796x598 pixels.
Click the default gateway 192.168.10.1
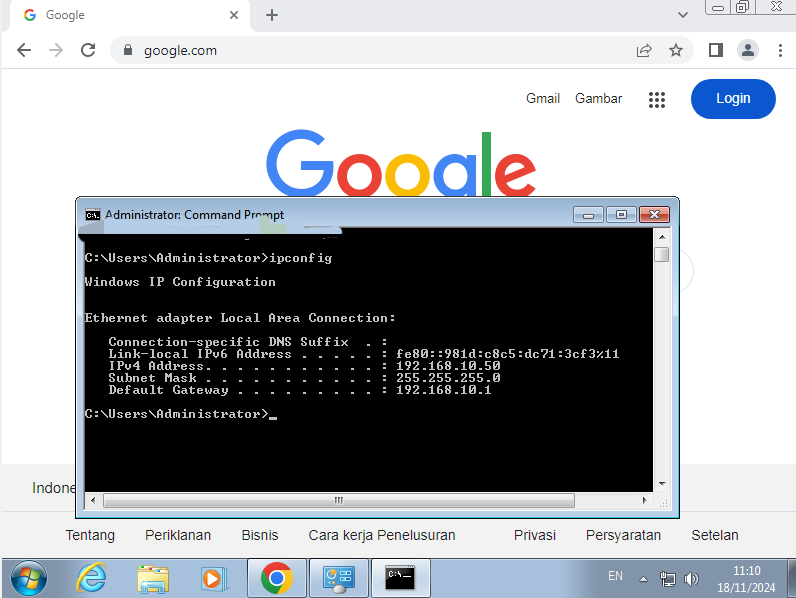[444, 390]
